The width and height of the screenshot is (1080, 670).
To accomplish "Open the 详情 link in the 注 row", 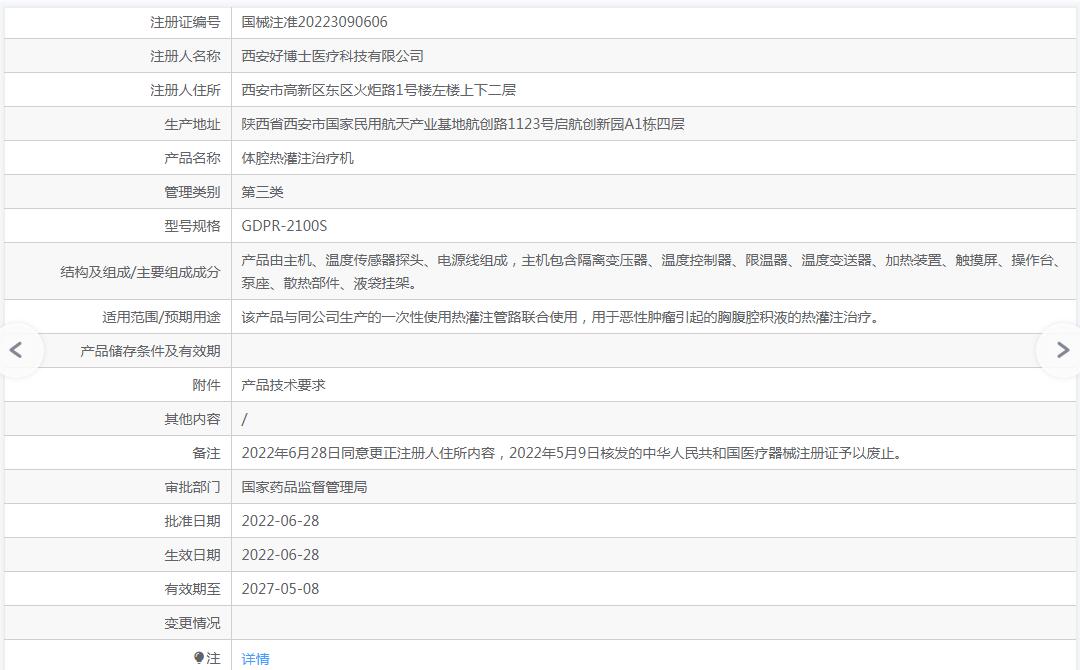I will pos(255,659).
